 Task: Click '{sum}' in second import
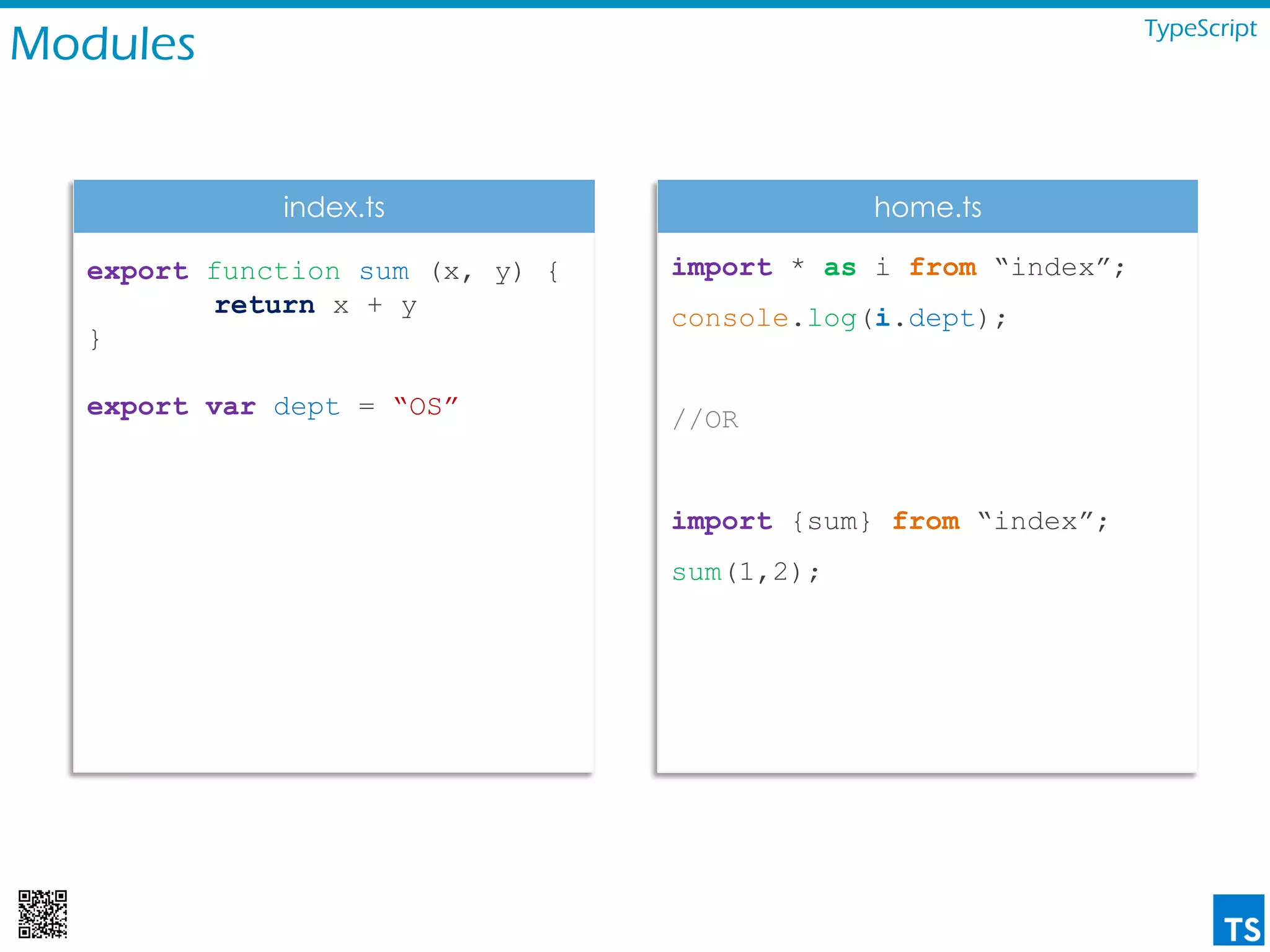tap(832, 521)
